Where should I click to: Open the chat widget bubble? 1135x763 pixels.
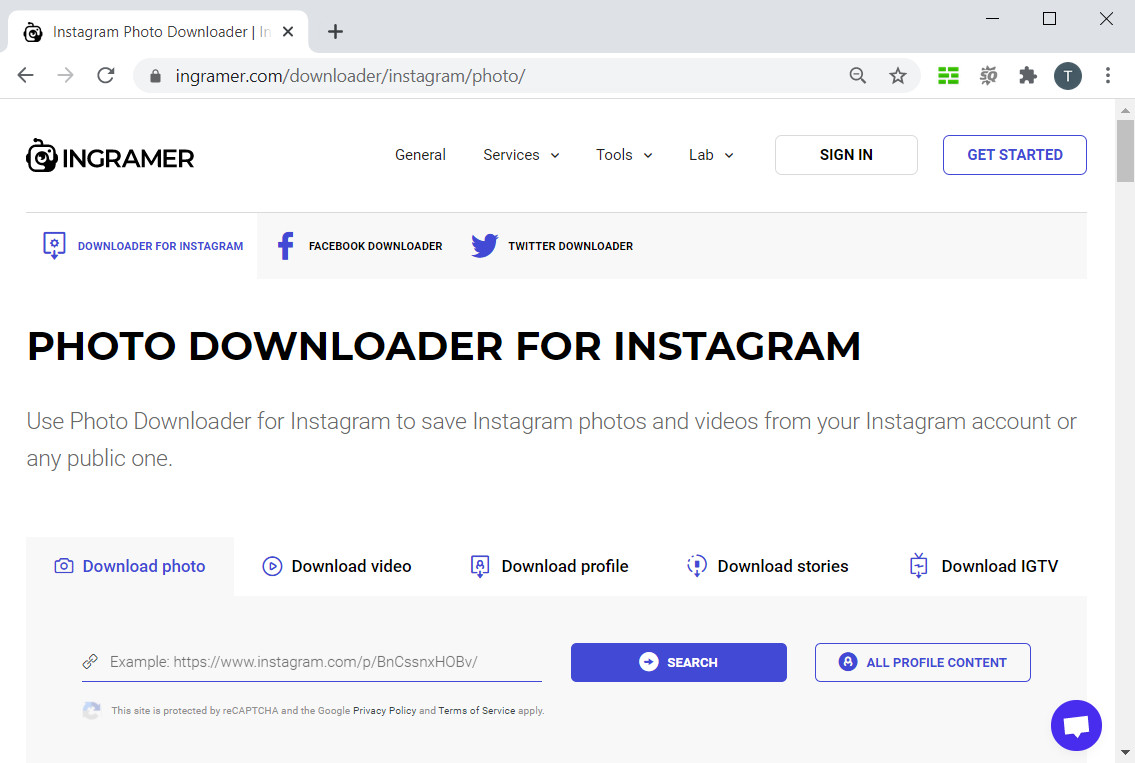point(1076,725)
